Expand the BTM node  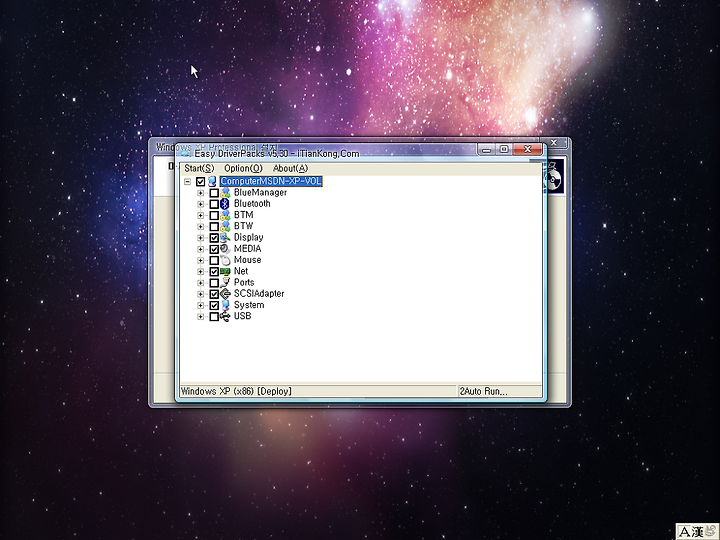pos(201,215)
